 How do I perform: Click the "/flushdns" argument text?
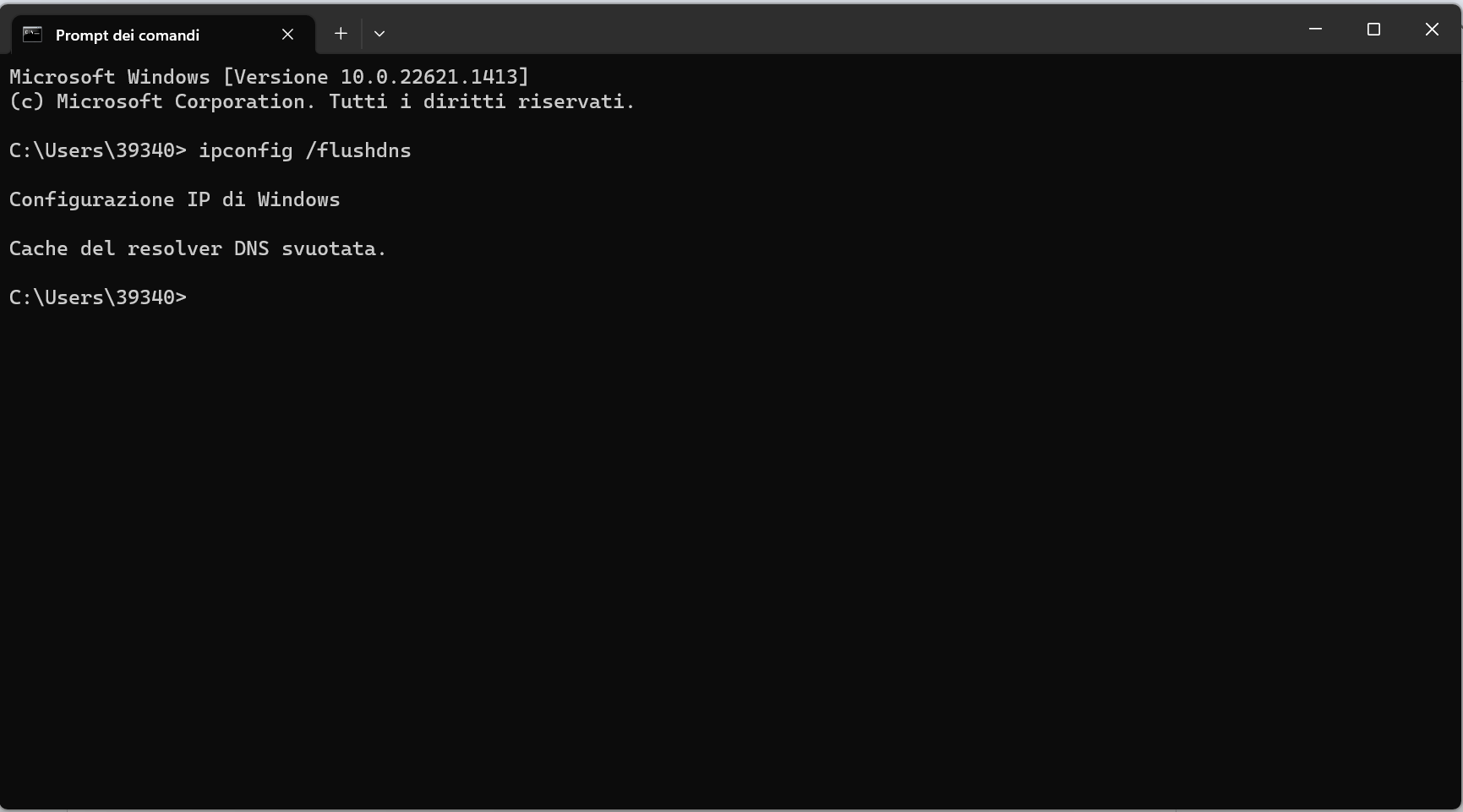pos(358,150)
